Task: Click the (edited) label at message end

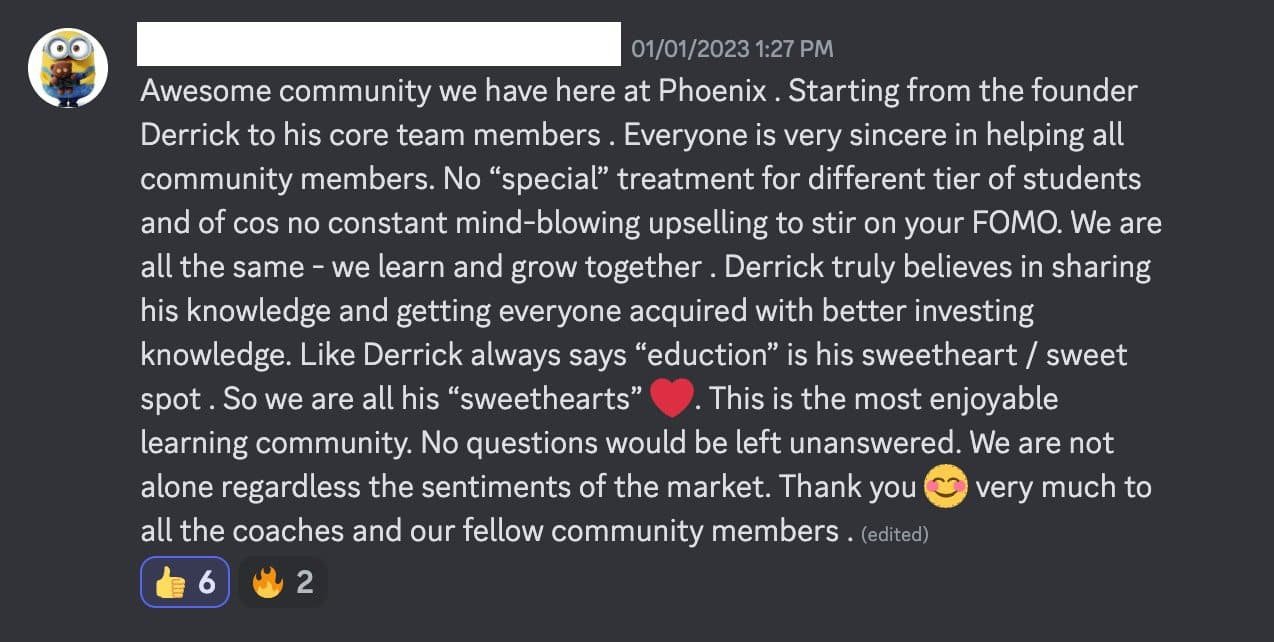Action: pos(894,534)
